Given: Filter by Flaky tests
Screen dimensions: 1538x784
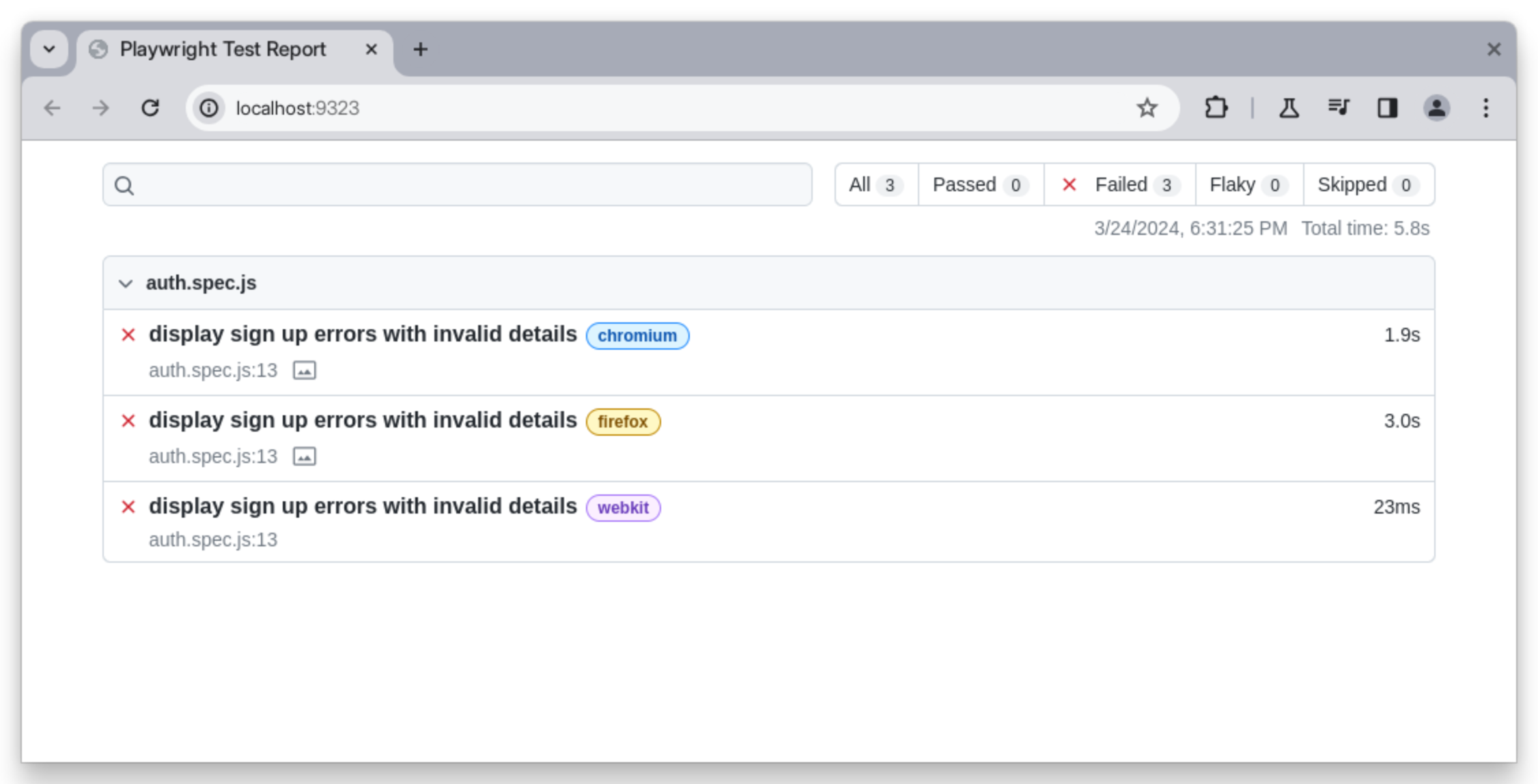Looking at the screenshot, I should pos(1249,184).
